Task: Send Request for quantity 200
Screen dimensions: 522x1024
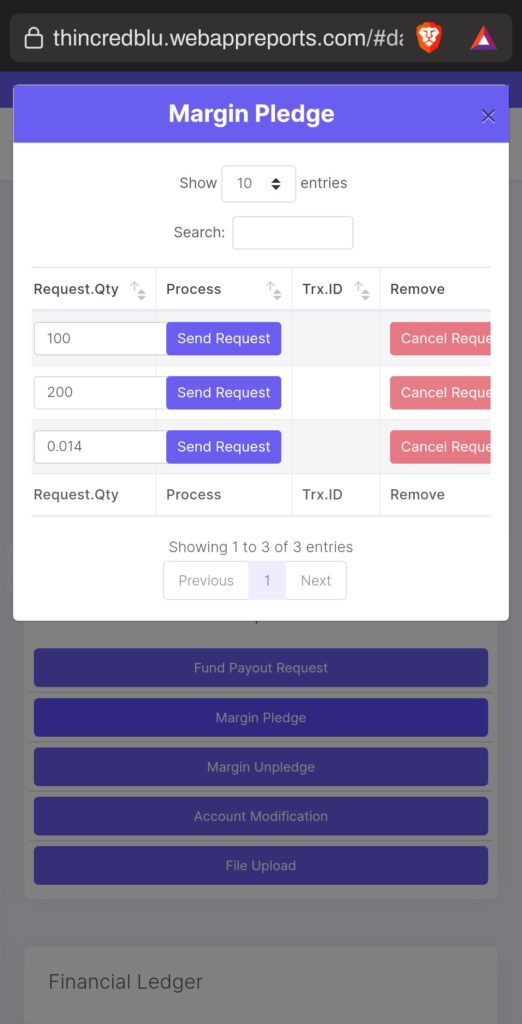Action: (x=223, y=392)
